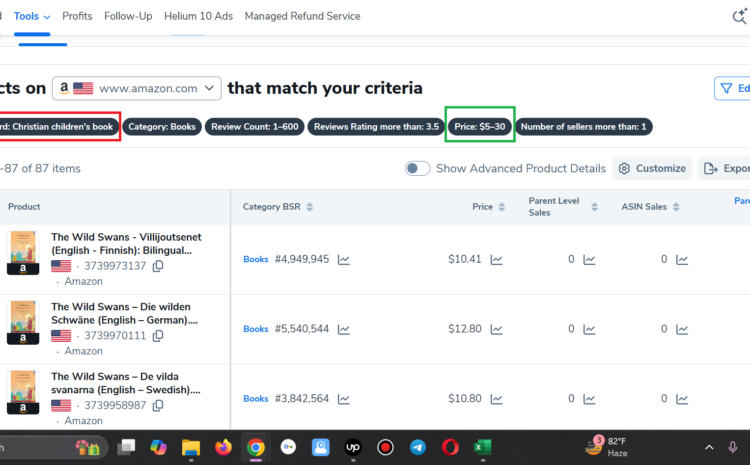Screen dimensions: 750x465
Task: Open the Tools dropdown menu
Action: pyautogui.click(x=32, y=16)
